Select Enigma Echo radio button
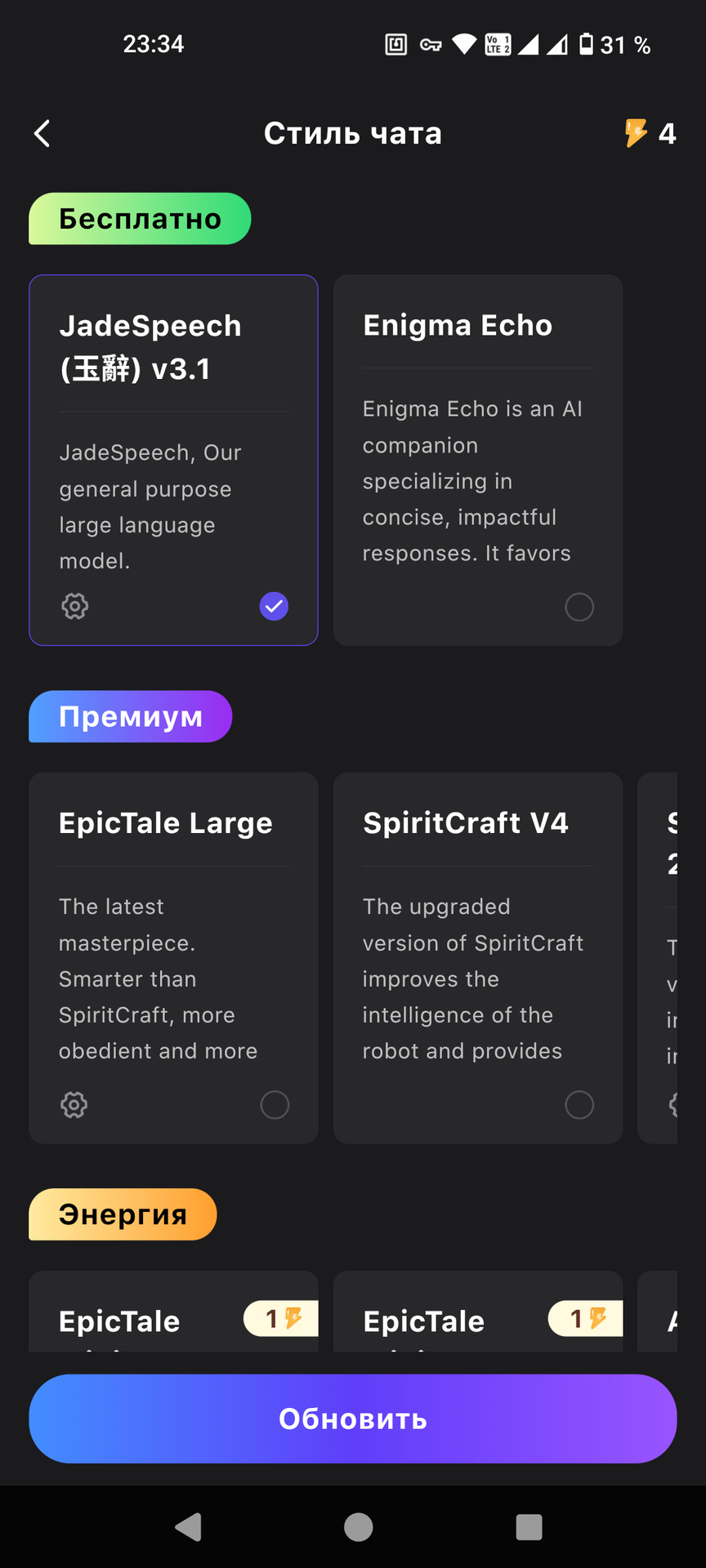Image resolution: width=706 pixels, height=1568 pixels. pos(579,607)
